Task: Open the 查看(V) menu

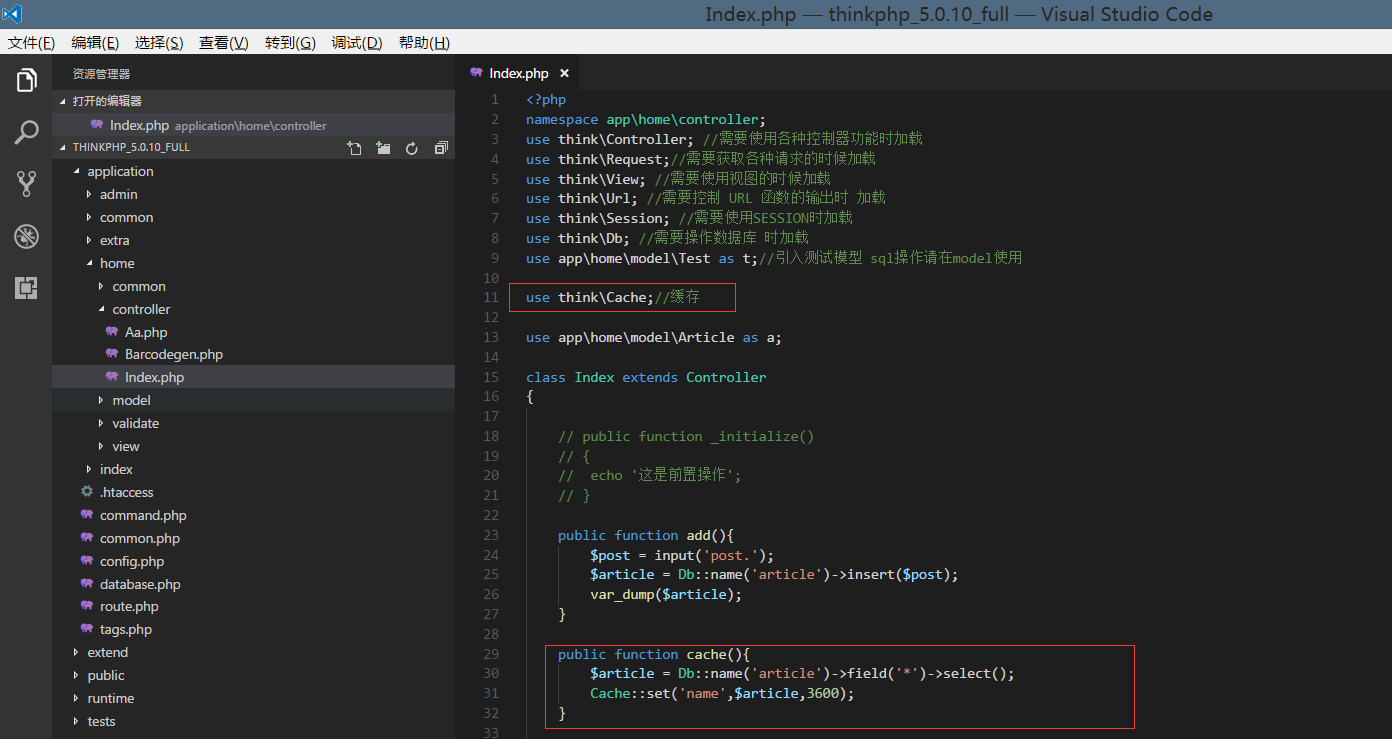Action: 224,42
